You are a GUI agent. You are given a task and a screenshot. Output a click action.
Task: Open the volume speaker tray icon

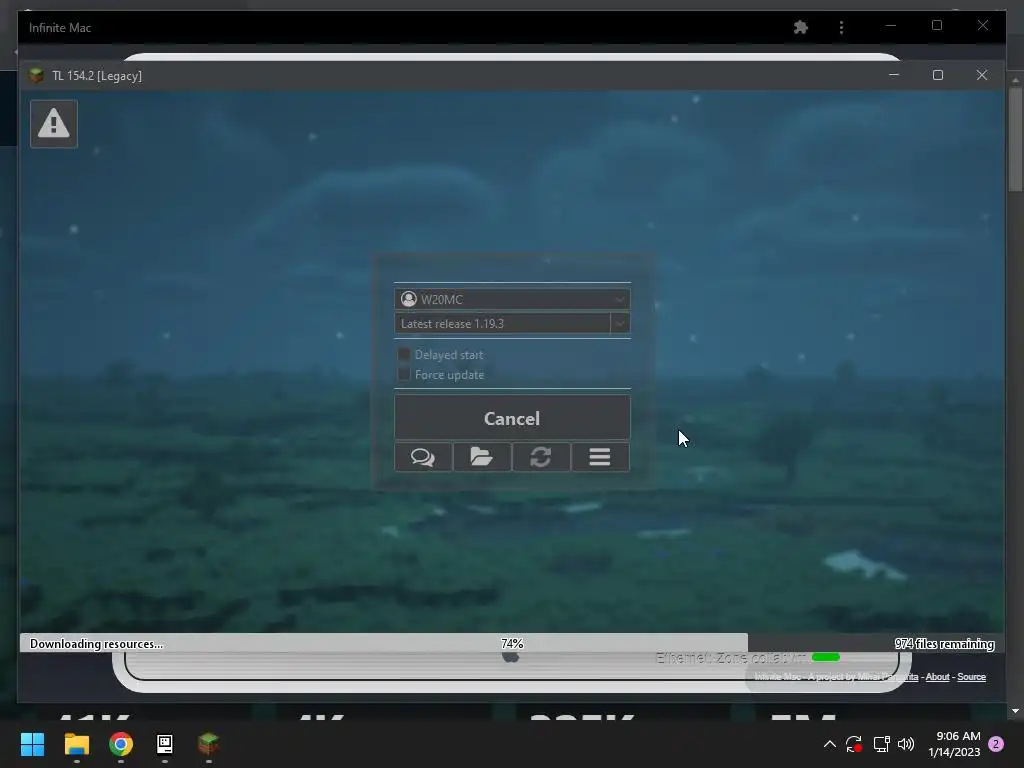[906, 744]
